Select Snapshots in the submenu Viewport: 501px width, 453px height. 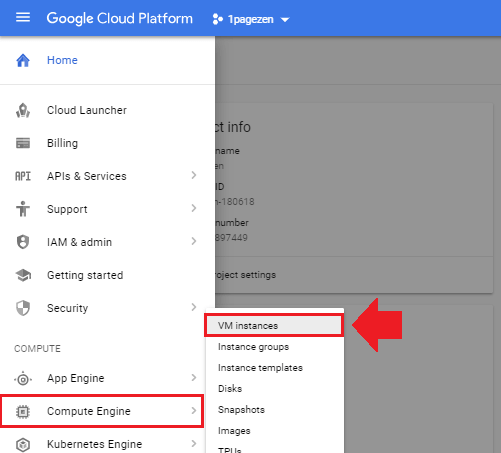click(x=275, y=410)
